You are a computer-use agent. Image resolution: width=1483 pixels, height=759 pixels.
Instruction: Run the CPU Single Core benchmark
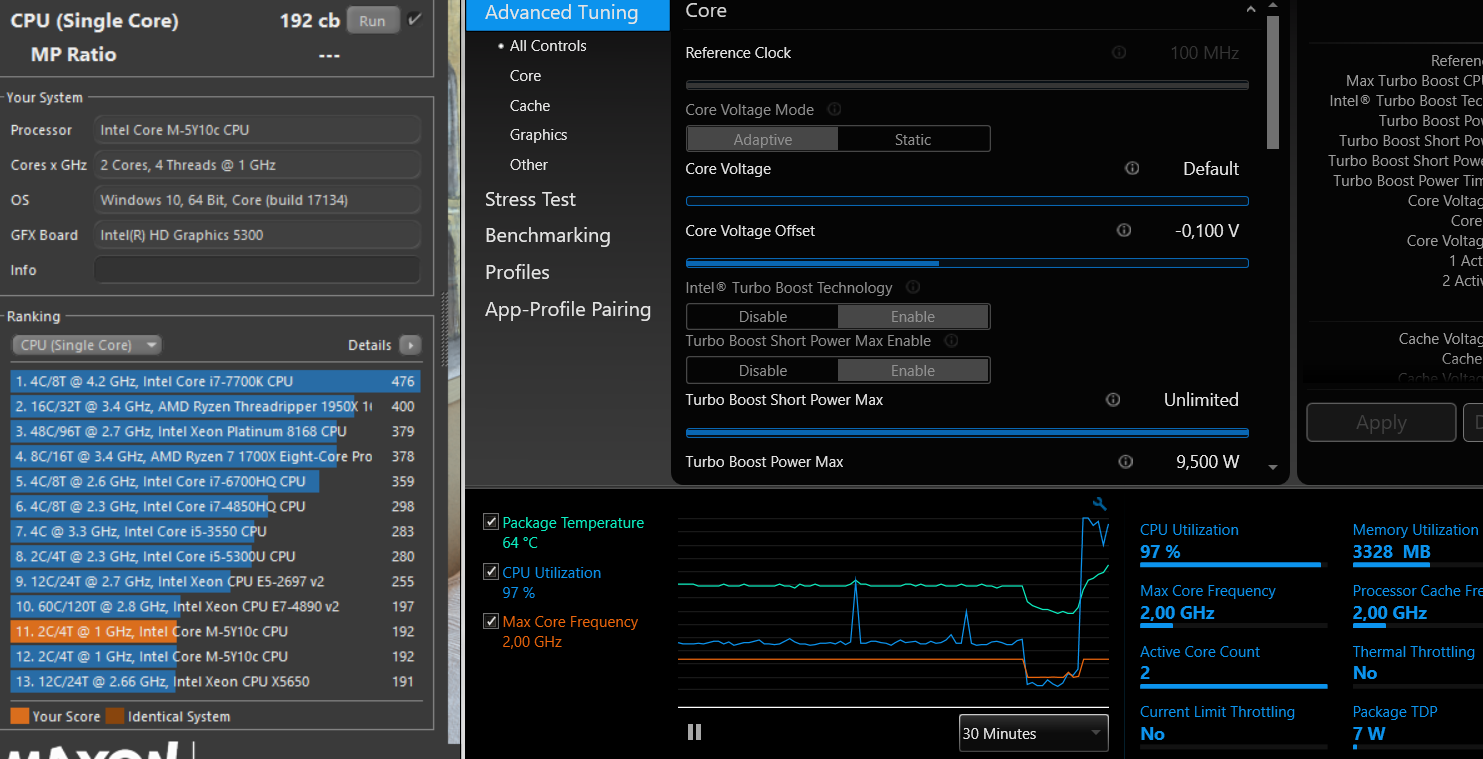372,20
